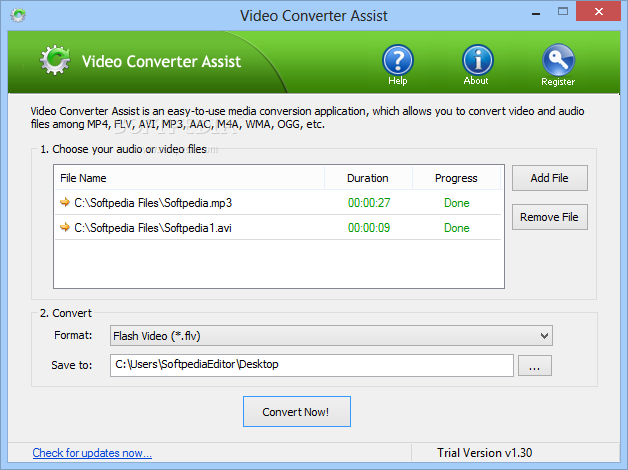Image resolution: width=628 pixels, height=470 pixels.
Task: Click the Add File button
Action: (550, 178)
